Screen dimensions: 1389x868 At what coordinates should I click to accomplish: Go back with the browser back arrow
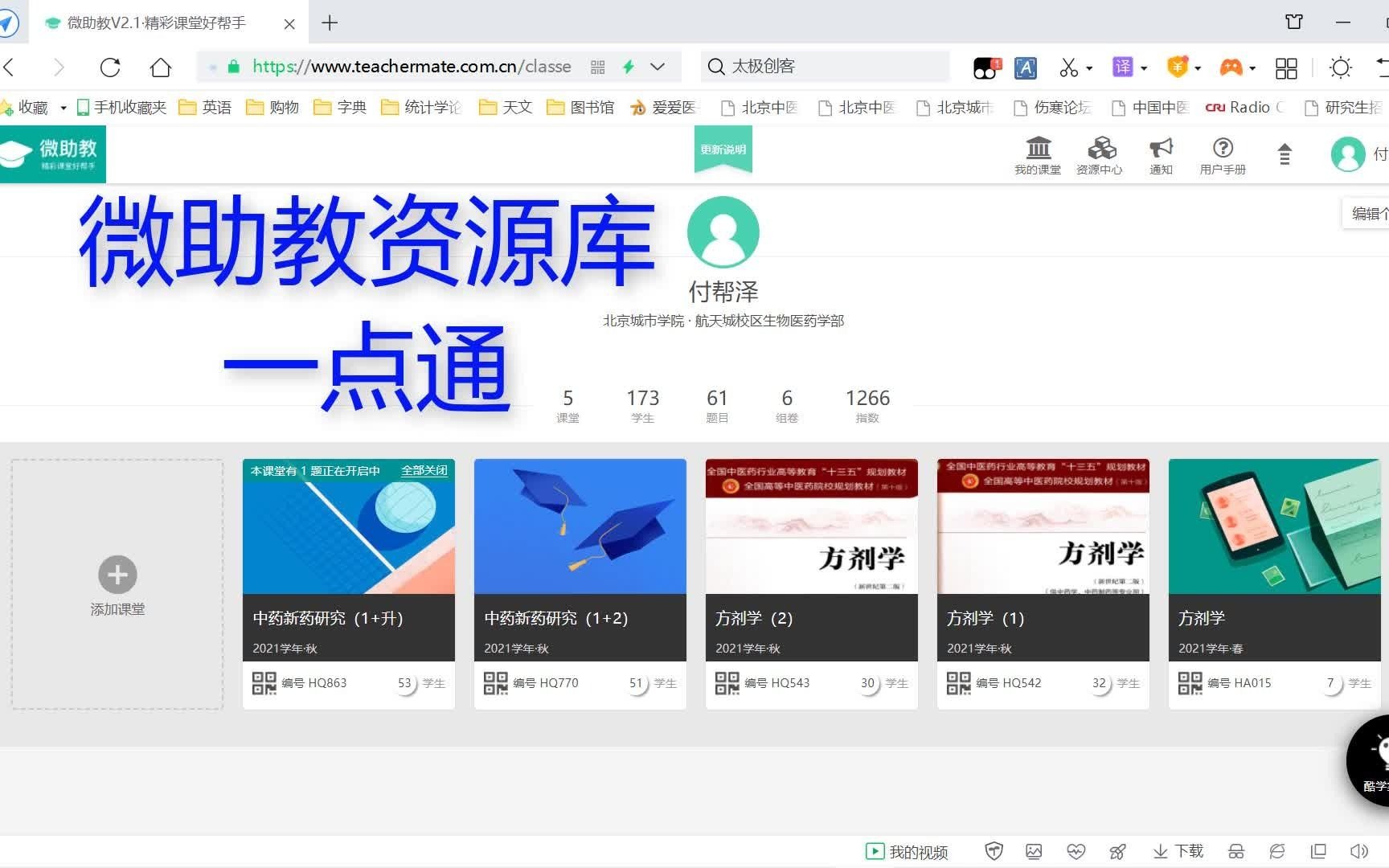point(10,67)
